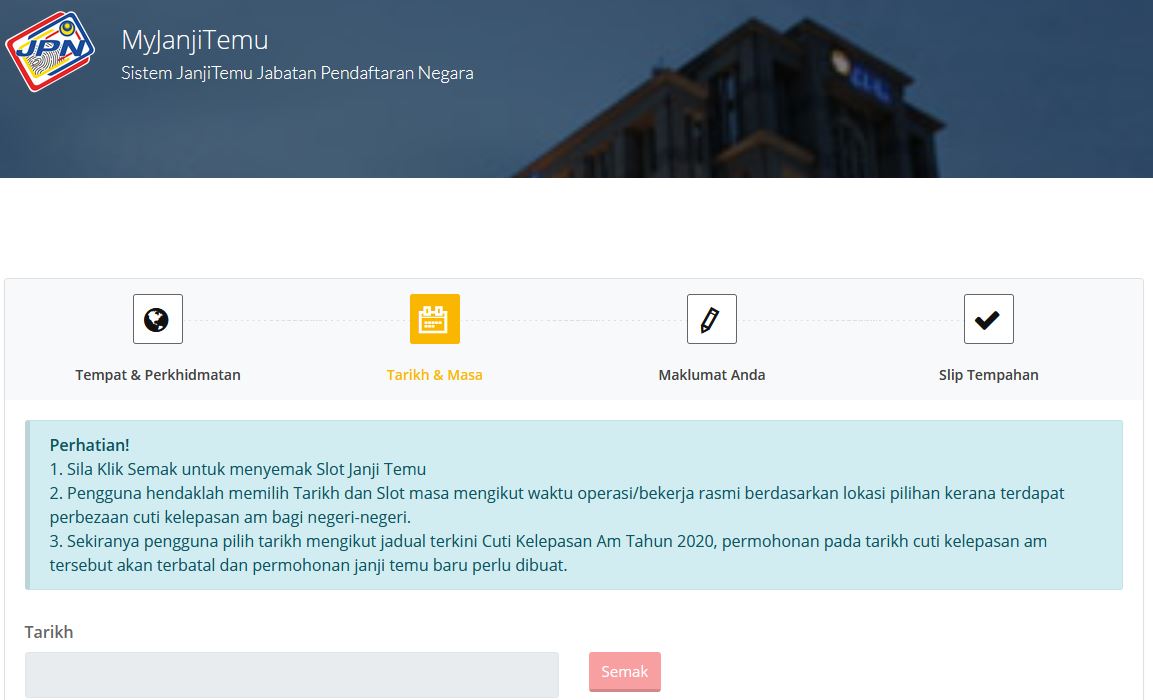Click the MyJanjiTemu title text
1153x700 pixels.
click(195, 40)
